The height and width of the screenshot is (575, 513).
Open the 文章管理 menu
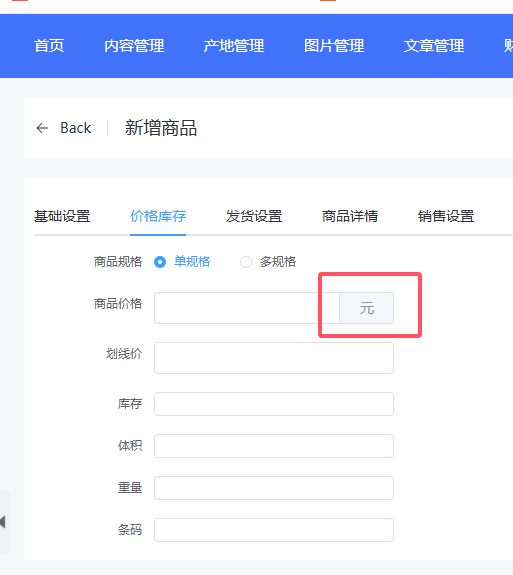(434, 46)
